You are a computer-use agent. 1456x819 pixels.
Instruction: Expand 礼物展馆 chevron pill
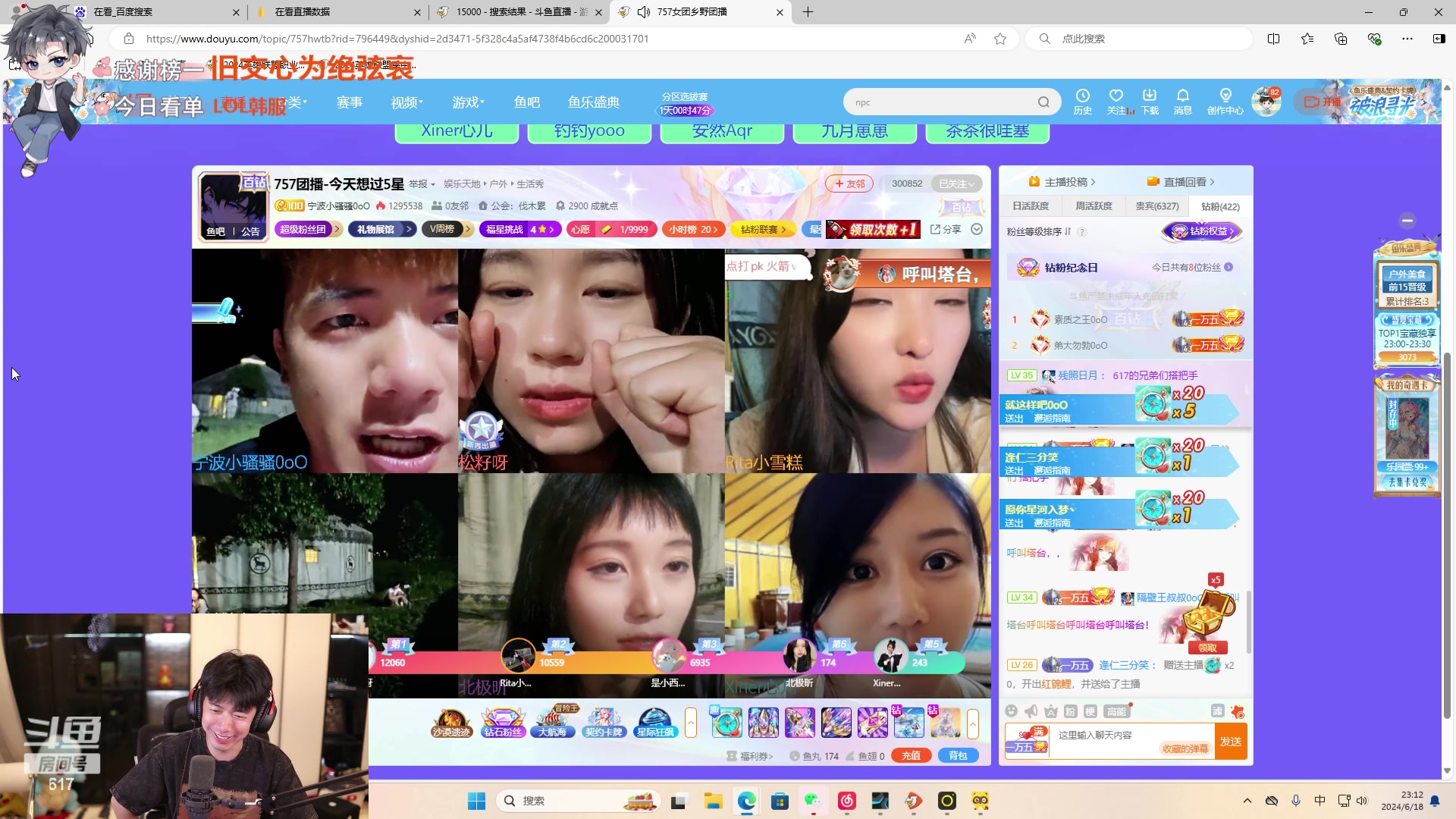click(381, 229)
